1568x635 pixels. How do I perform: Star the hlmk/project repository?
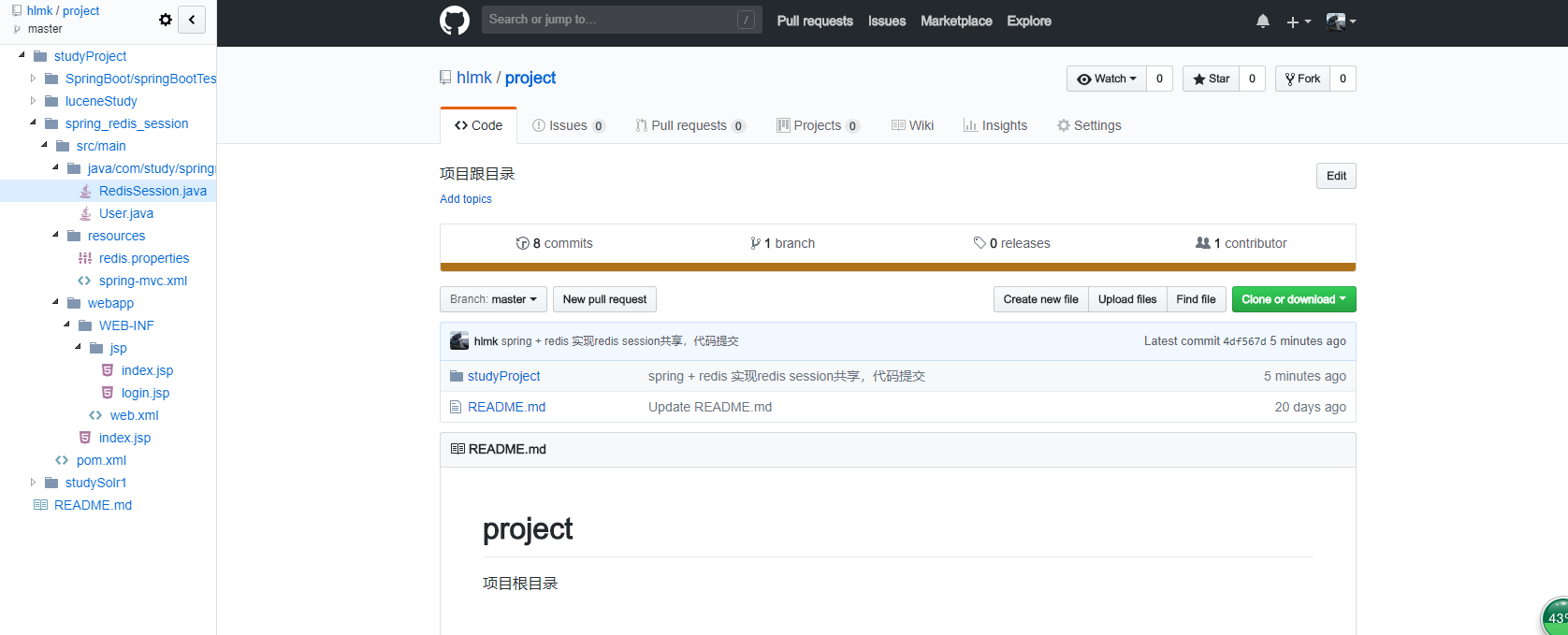click(x=1211, y=79)
